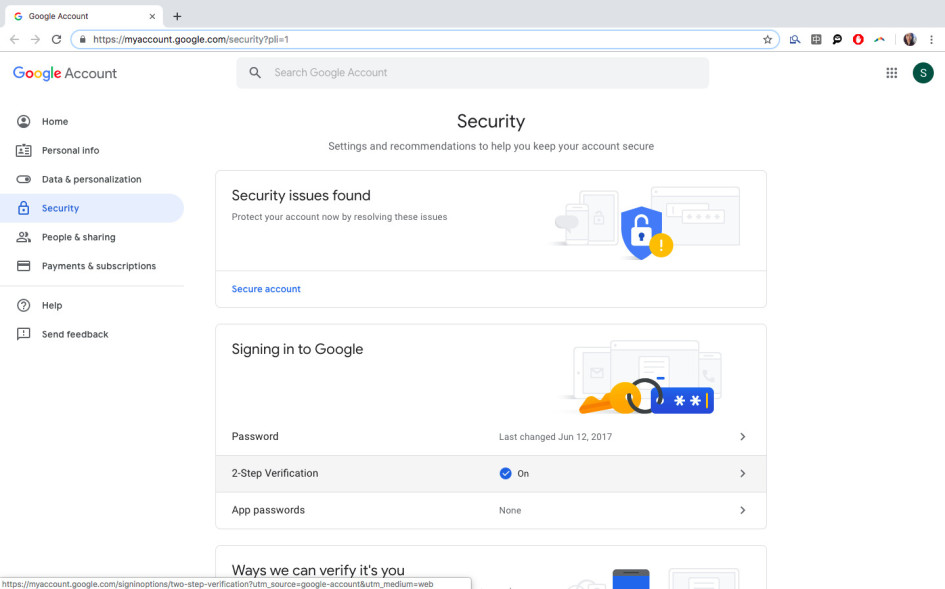
Task: Open Chrome three-dot menu
Action: (x=931, y=40)
